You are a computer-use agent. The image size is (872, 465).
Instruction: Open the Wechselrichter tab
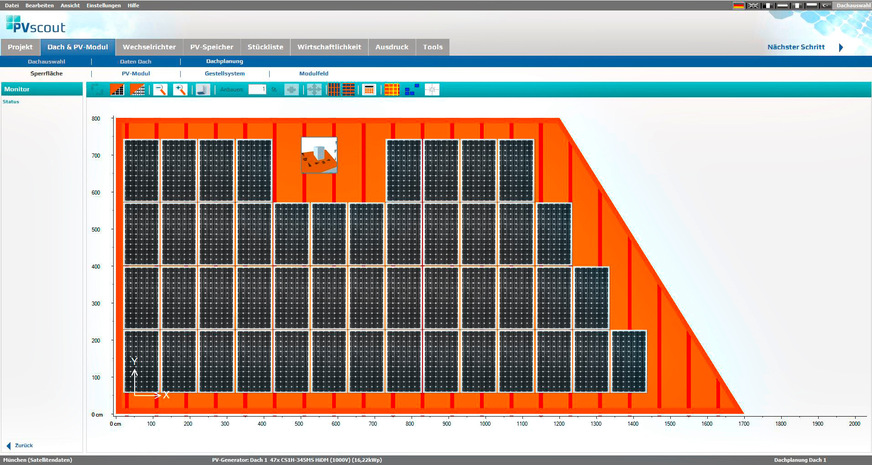(x=150, y=47)
